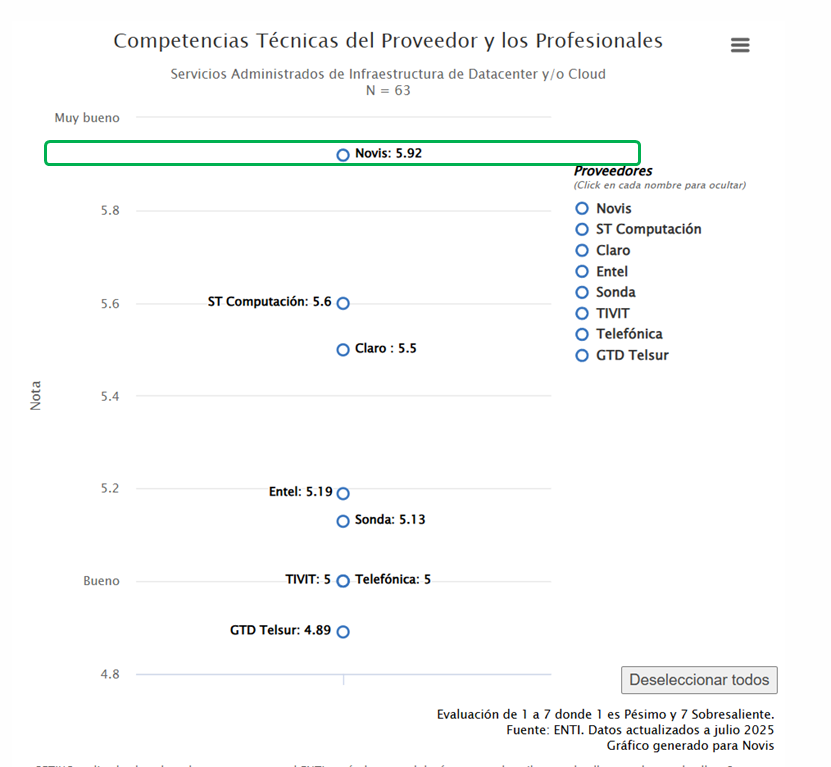
Task: Hide Telefónica from the legend list
Action: [x=629, y=334]
